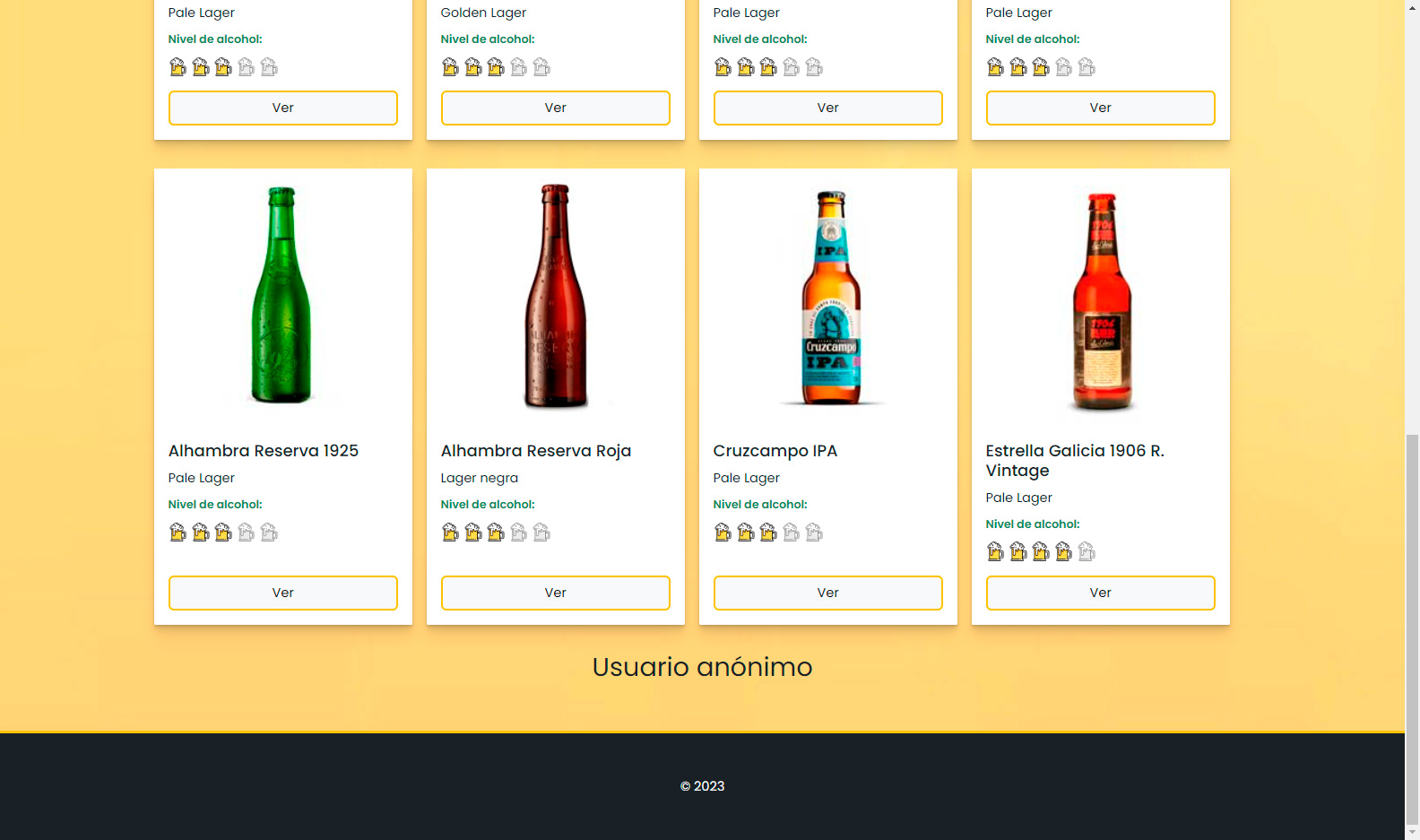Click fourth grey mug icon under Alhambra Reserva Roja
The width and height of the screenshot is (1420, 840).
[x=519, y=533]
